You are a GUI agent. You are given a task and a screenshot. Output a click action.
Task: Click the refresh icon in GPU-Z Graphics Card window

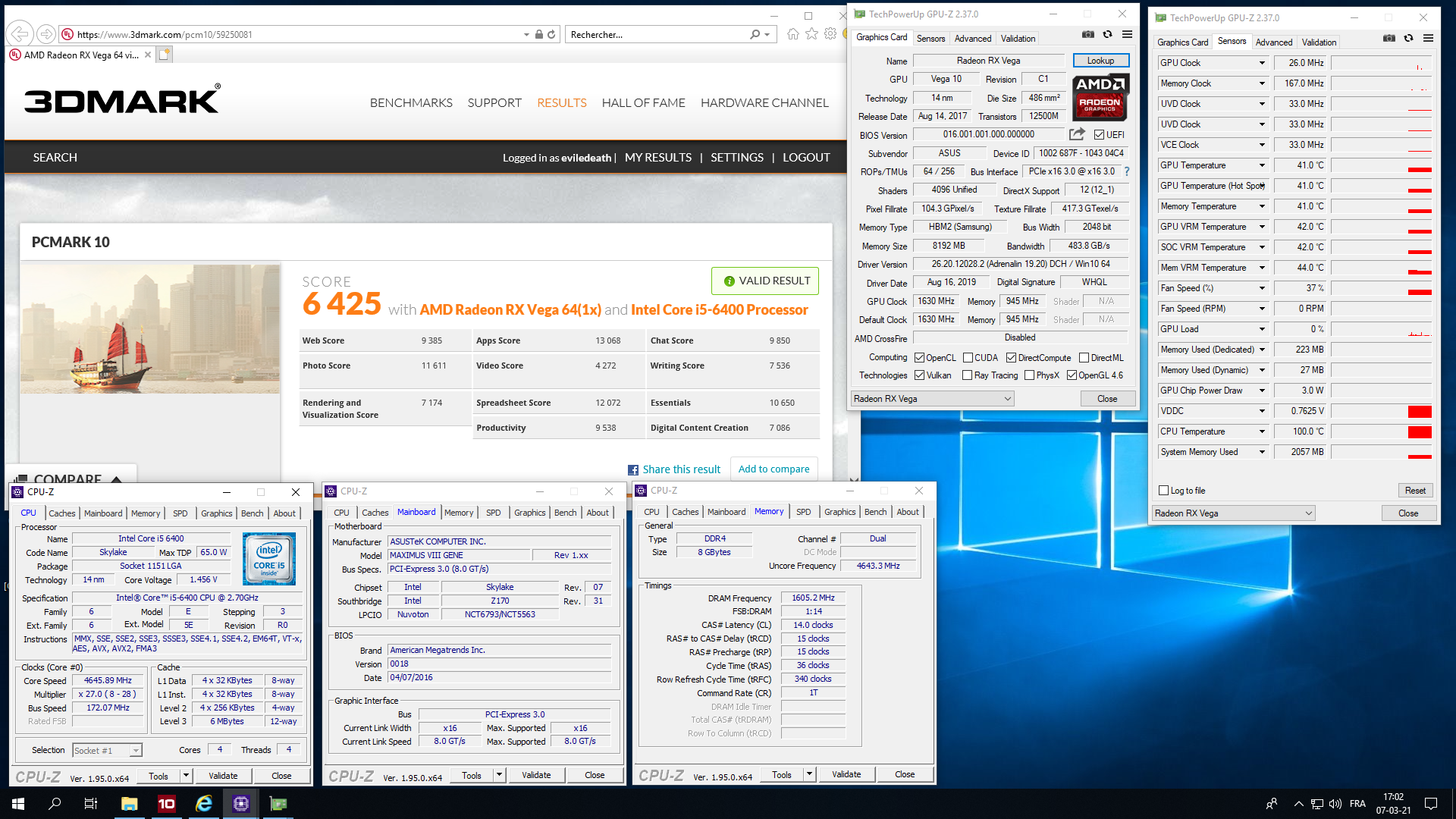[x=1107, y=35]
